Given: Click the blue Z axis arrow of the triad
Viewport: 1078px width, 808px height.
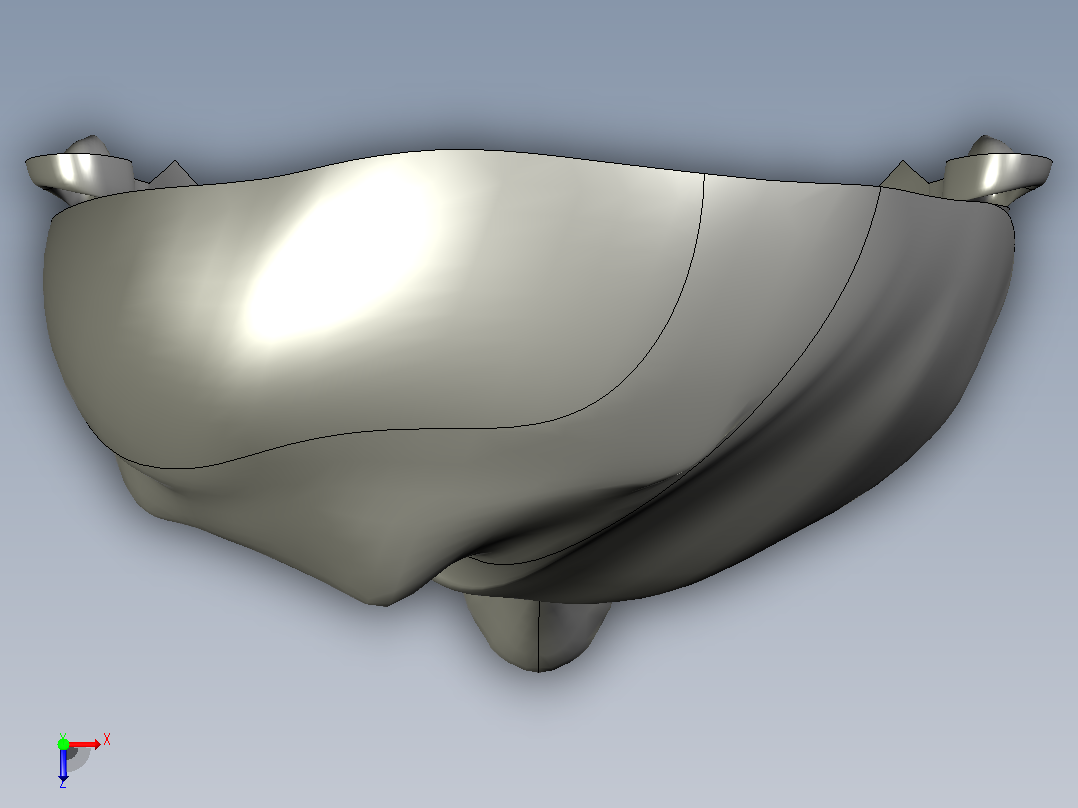Looking at the screenshot, I should [63, 765].
